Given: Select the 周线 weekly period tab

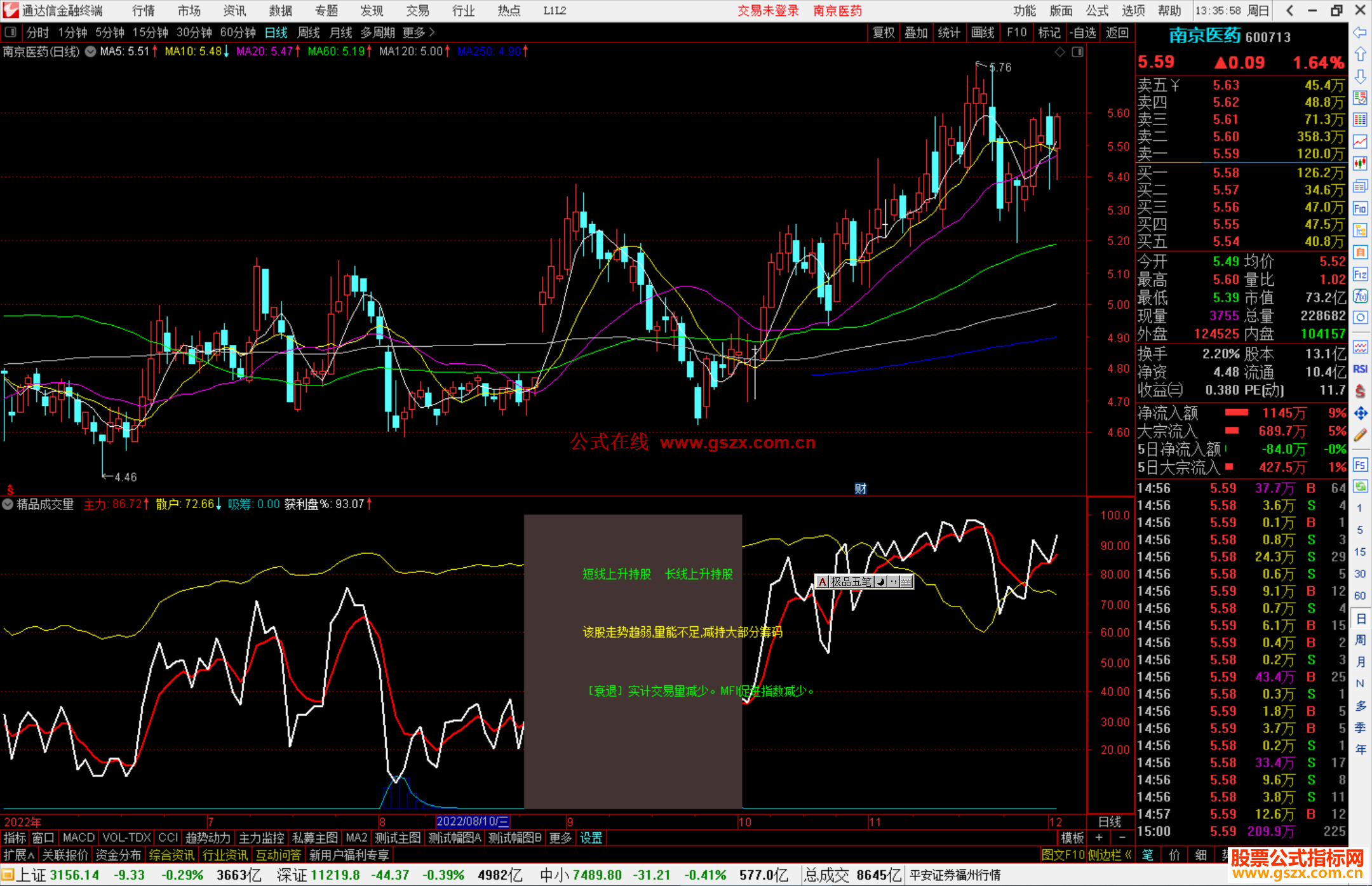Looking at the screenshot, I should 309,32.
